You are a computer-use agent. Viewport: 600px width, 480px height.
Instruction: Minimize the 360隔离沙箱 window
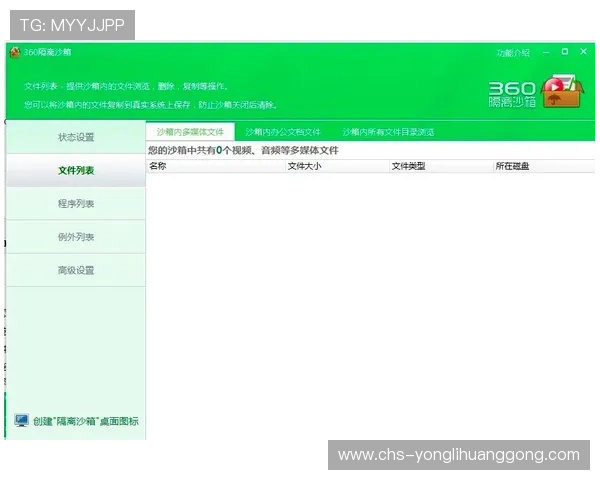pyautogui.click(x=546, y=52)
